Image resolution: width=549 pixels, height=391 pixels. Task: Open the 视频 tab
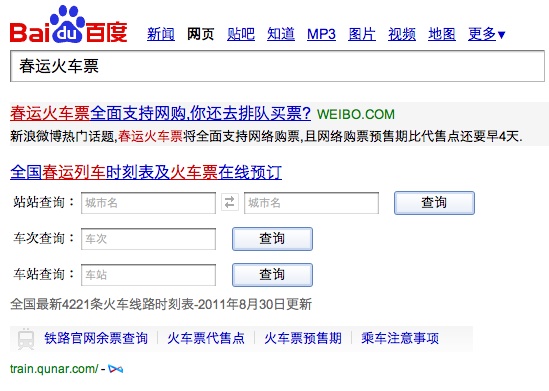[402, 34]
